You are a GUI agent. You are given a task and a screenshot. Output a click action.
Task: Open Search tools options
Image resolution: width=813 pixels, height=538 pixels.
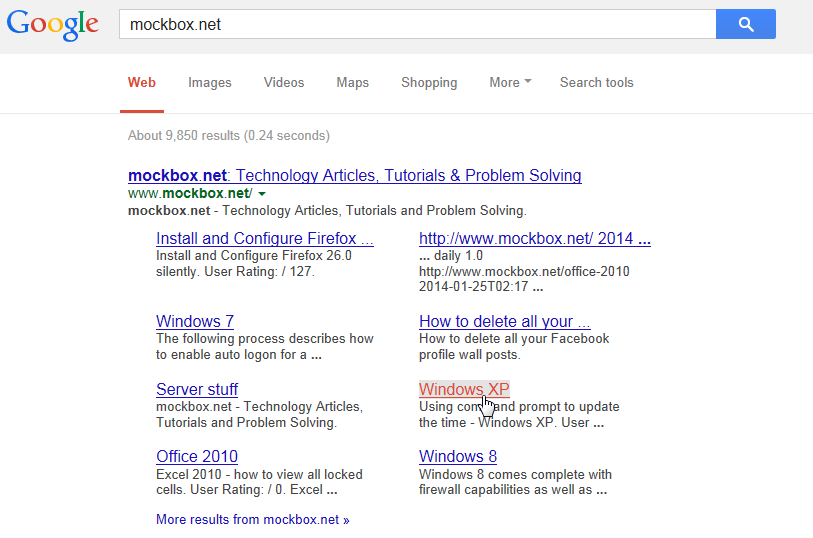596,82
